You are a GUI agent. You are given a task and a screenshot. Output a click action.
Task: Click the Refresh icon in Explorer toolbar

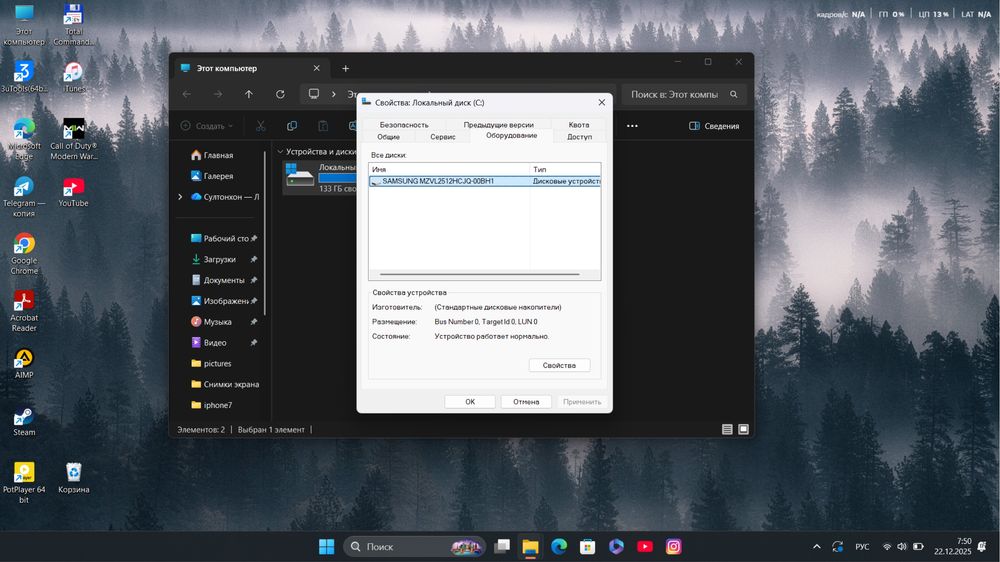coord(280,94)
